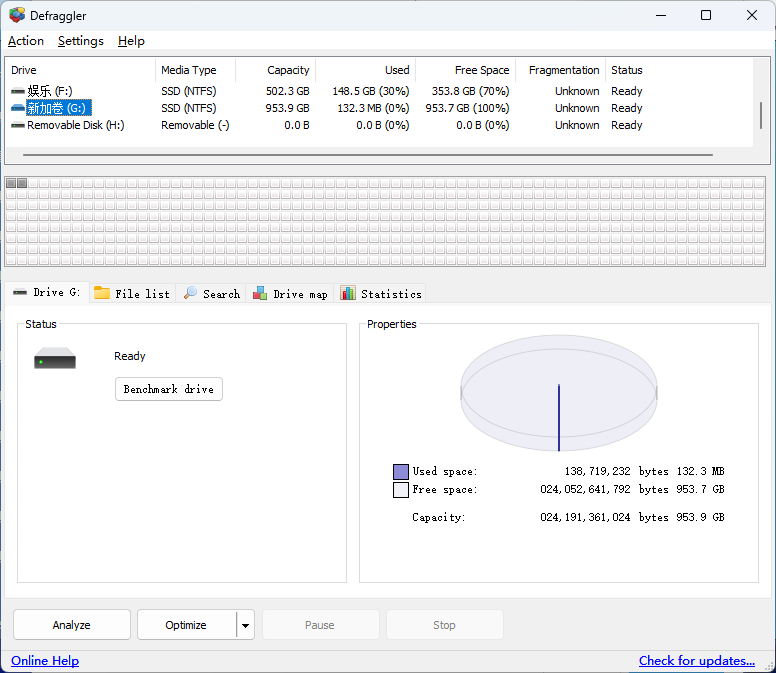Minimize the Defraggler window

(661, 15)
